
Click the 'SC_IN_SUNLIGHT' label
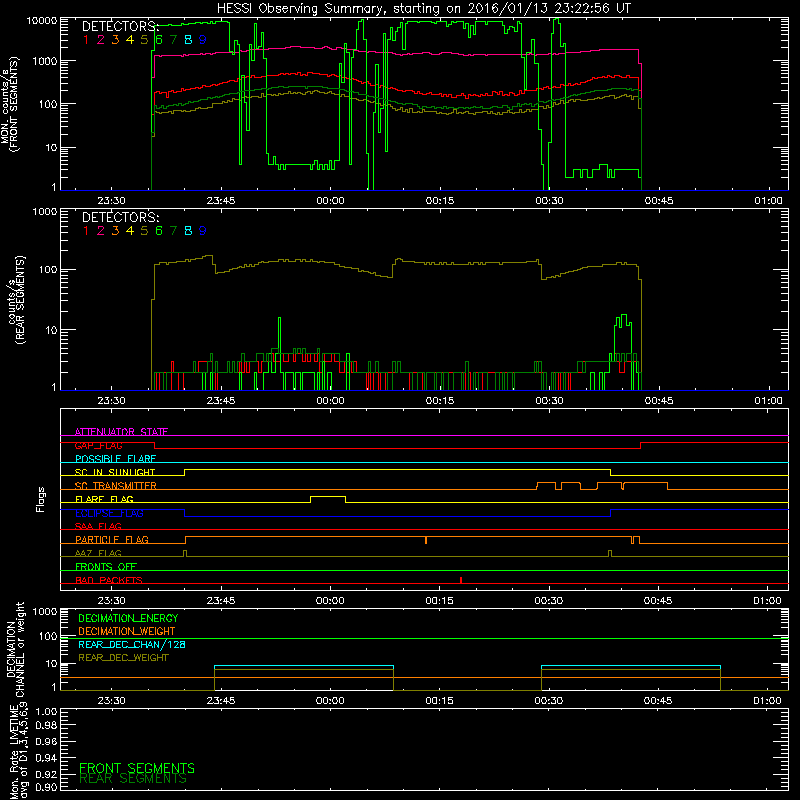pyautogui.click(x=115, y=472)
